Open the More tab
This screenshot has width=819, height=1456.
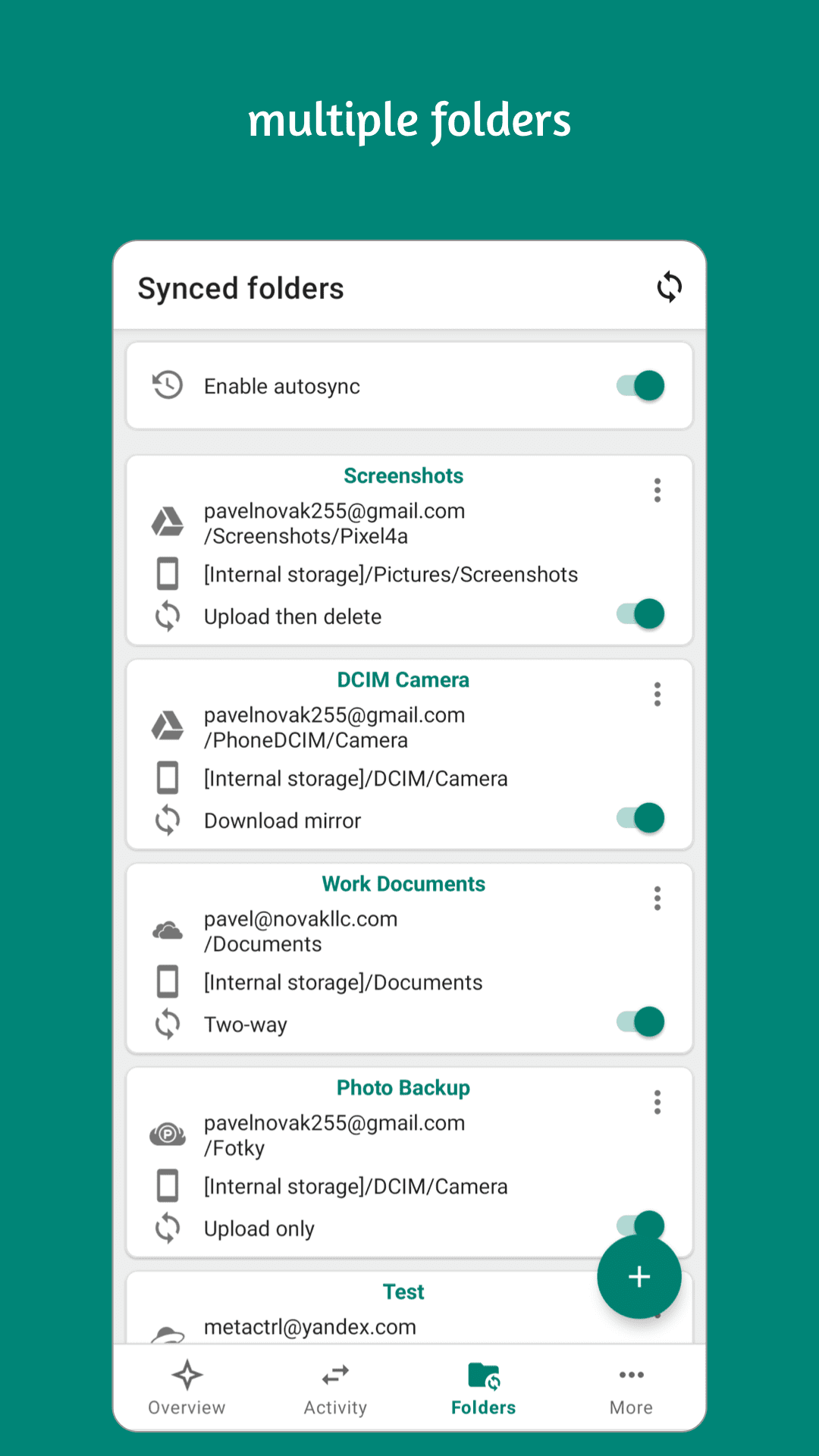click(x=631, y=1388)
